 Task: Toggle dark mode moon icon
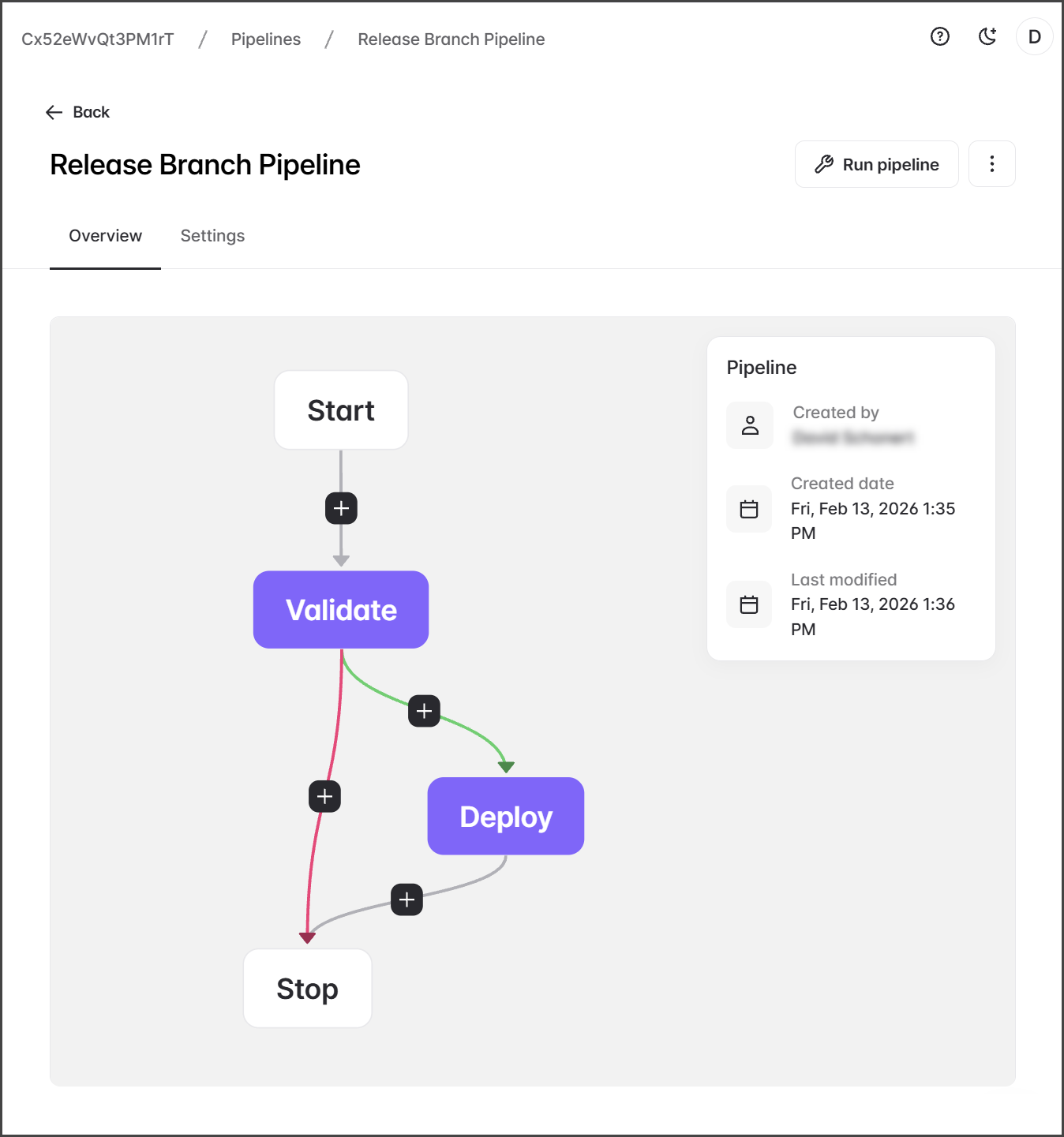[x=987, y=36]
